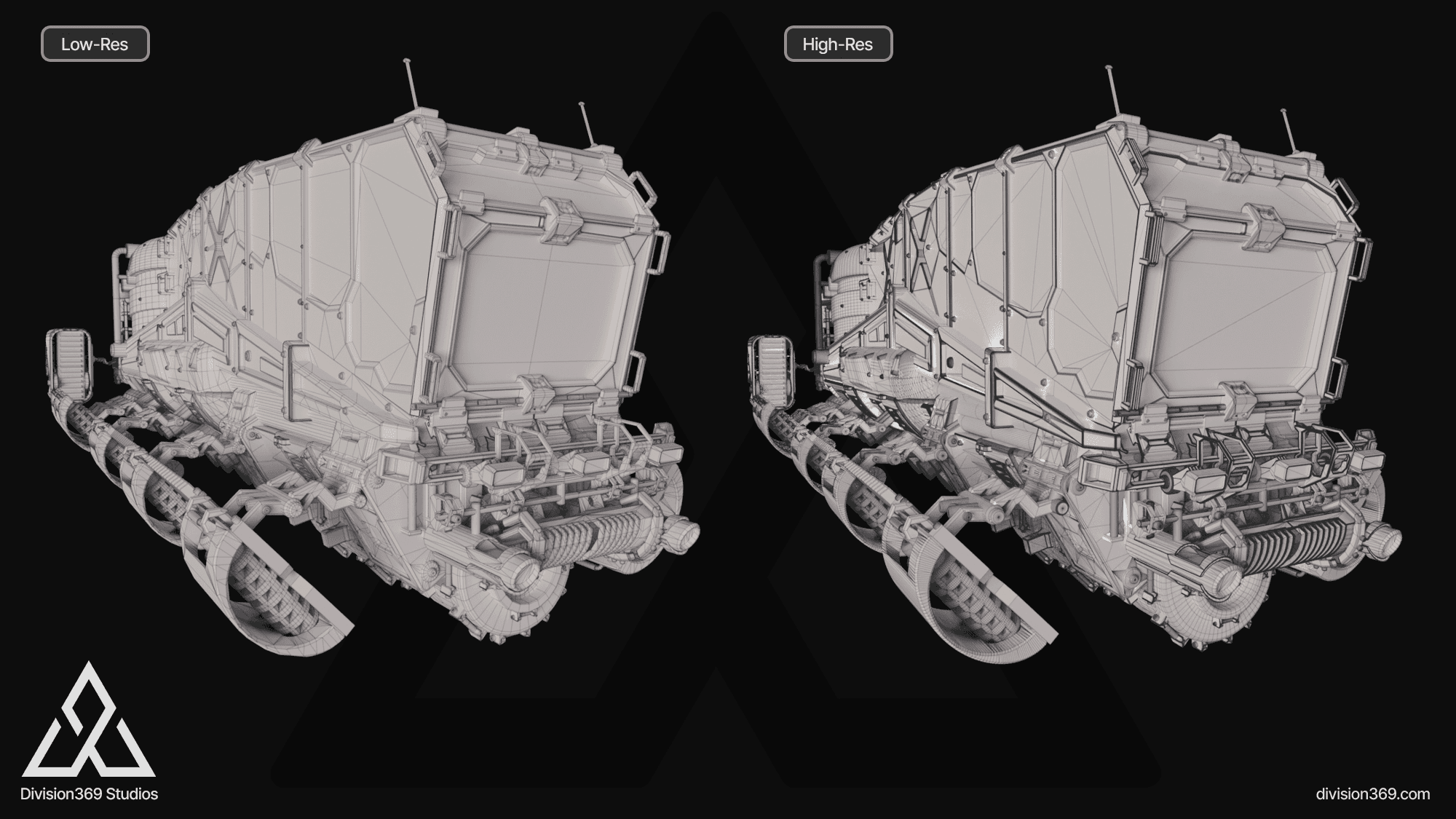Click the Division369 triangle logo

tap(89, 719)
